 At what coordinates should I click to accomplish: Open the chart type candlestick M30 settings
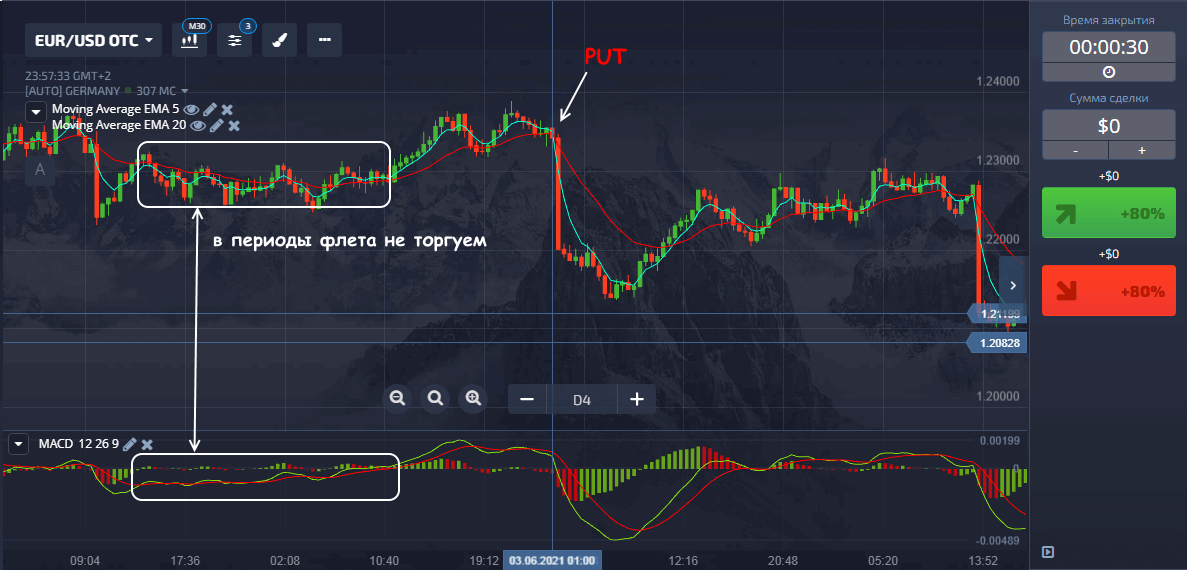[189, 41]
